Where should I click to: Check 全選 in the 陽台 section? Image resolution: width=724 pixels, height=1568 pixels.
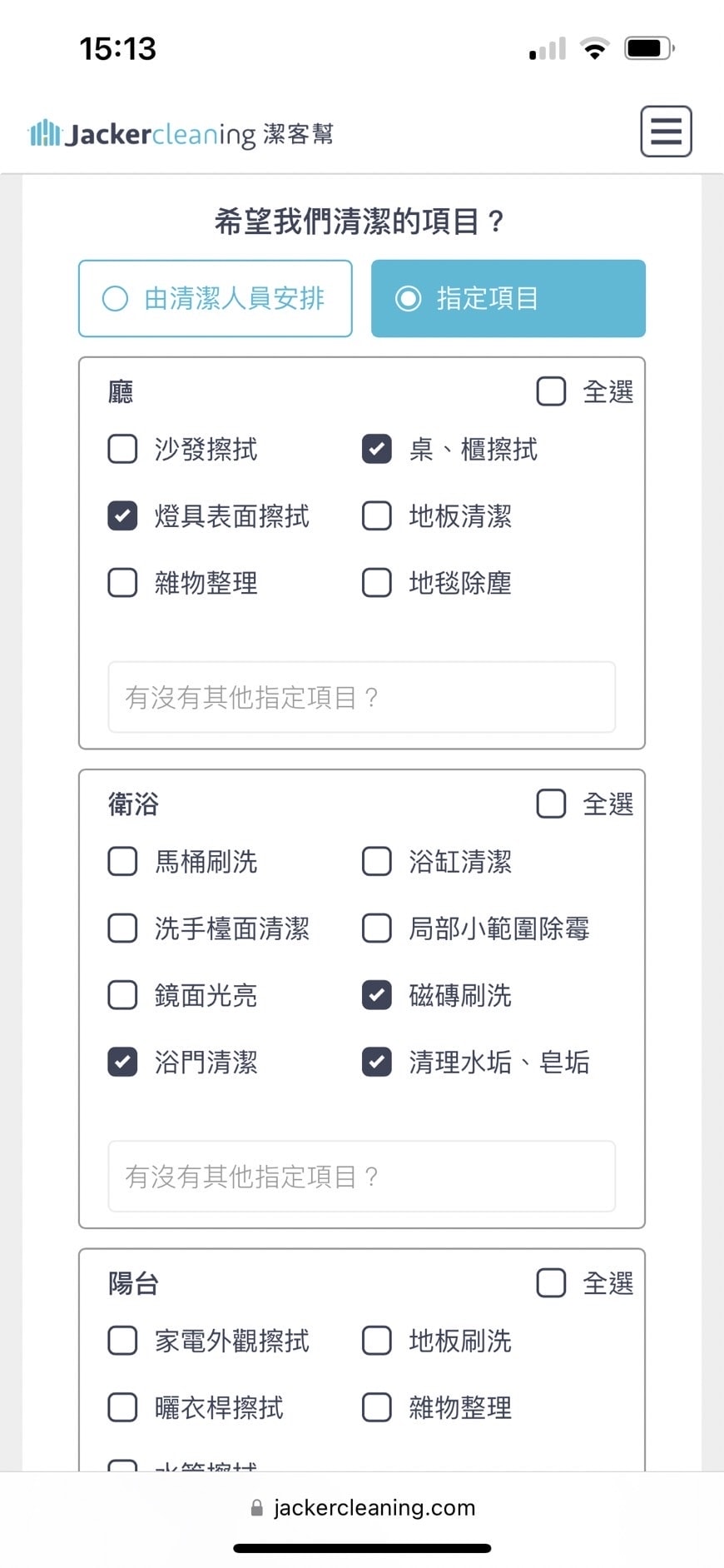[551, 1283]
